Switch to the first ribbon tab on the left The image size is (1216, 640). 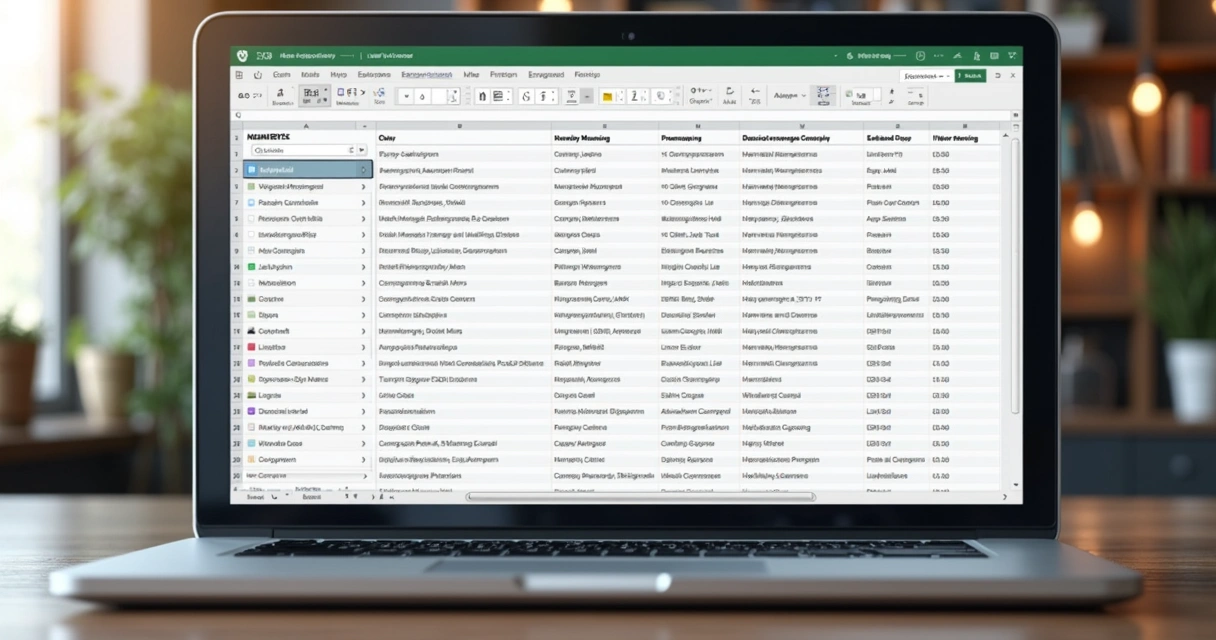click(283, 74)
